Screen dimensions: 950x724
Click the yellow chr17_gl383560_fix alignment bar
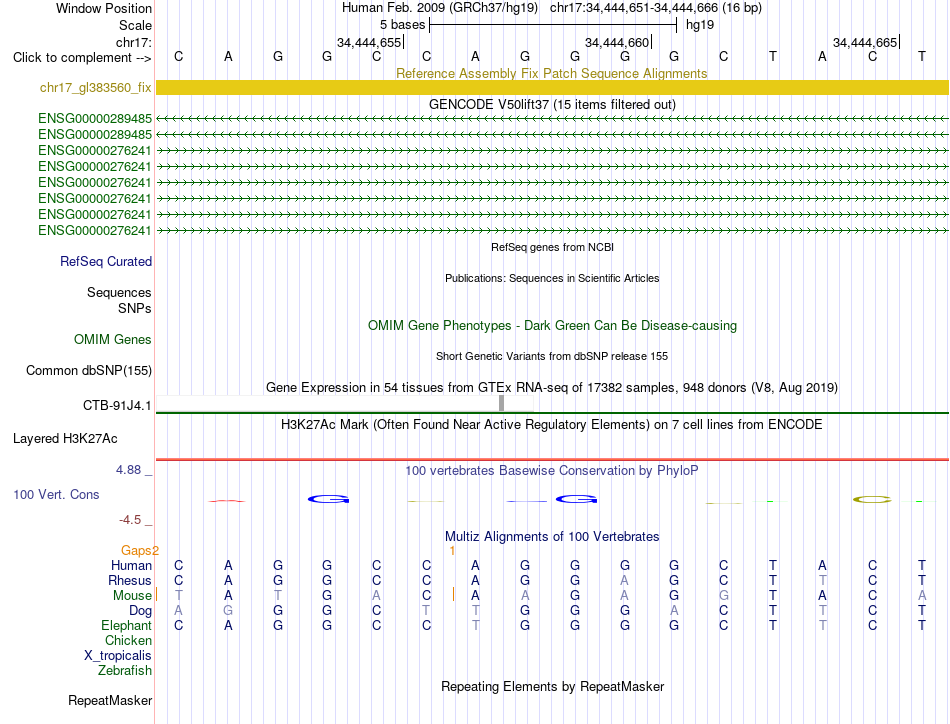pos(552,87)
